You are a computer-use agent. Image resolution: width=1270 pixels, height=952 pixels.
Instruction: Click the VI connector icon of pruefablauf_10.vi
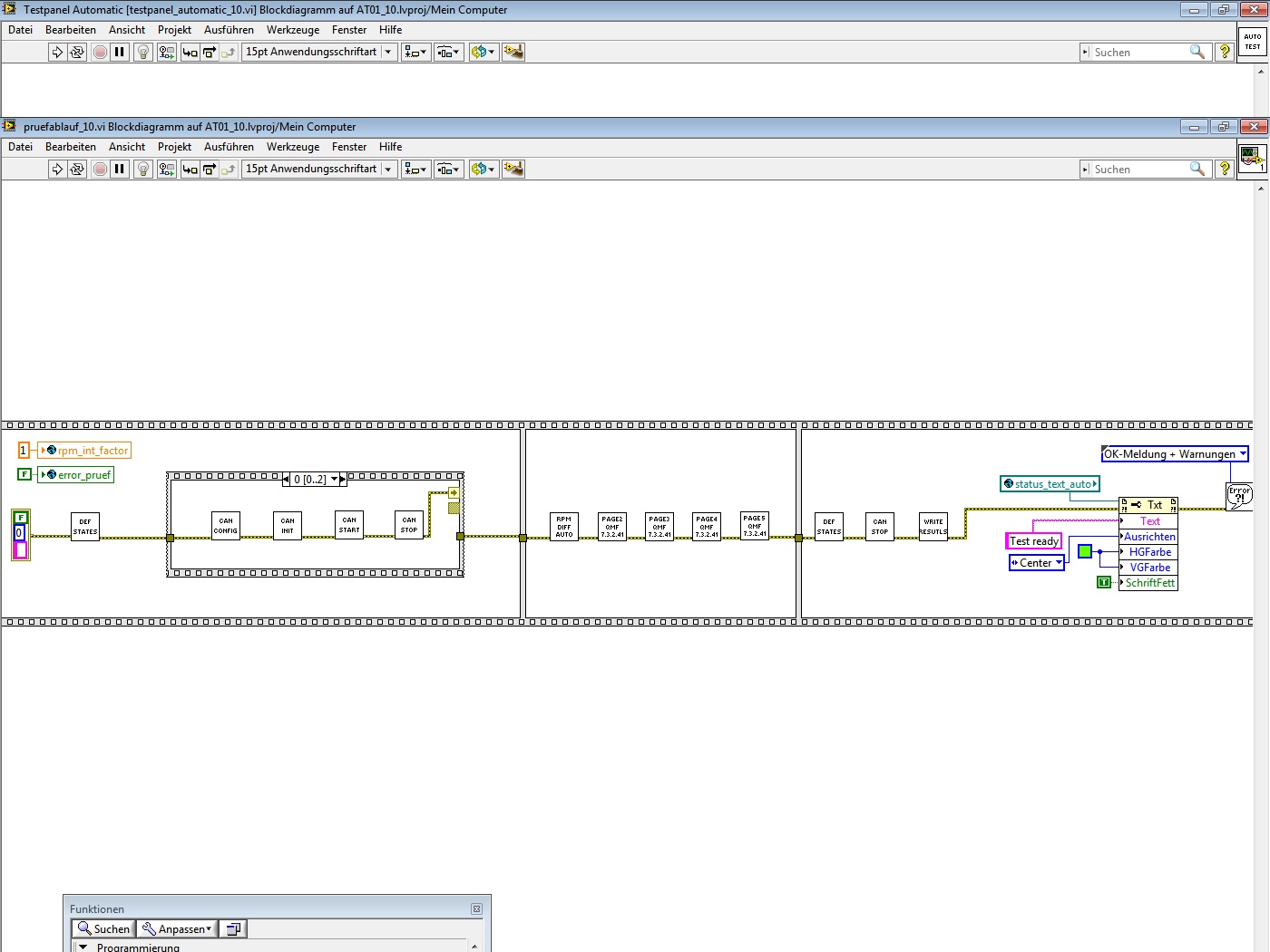(1253, 159)
